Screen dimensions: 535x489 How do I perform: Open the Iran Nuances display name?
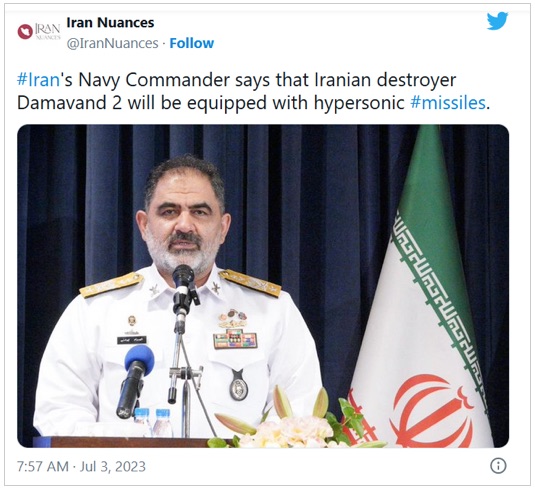pos(110,23)
